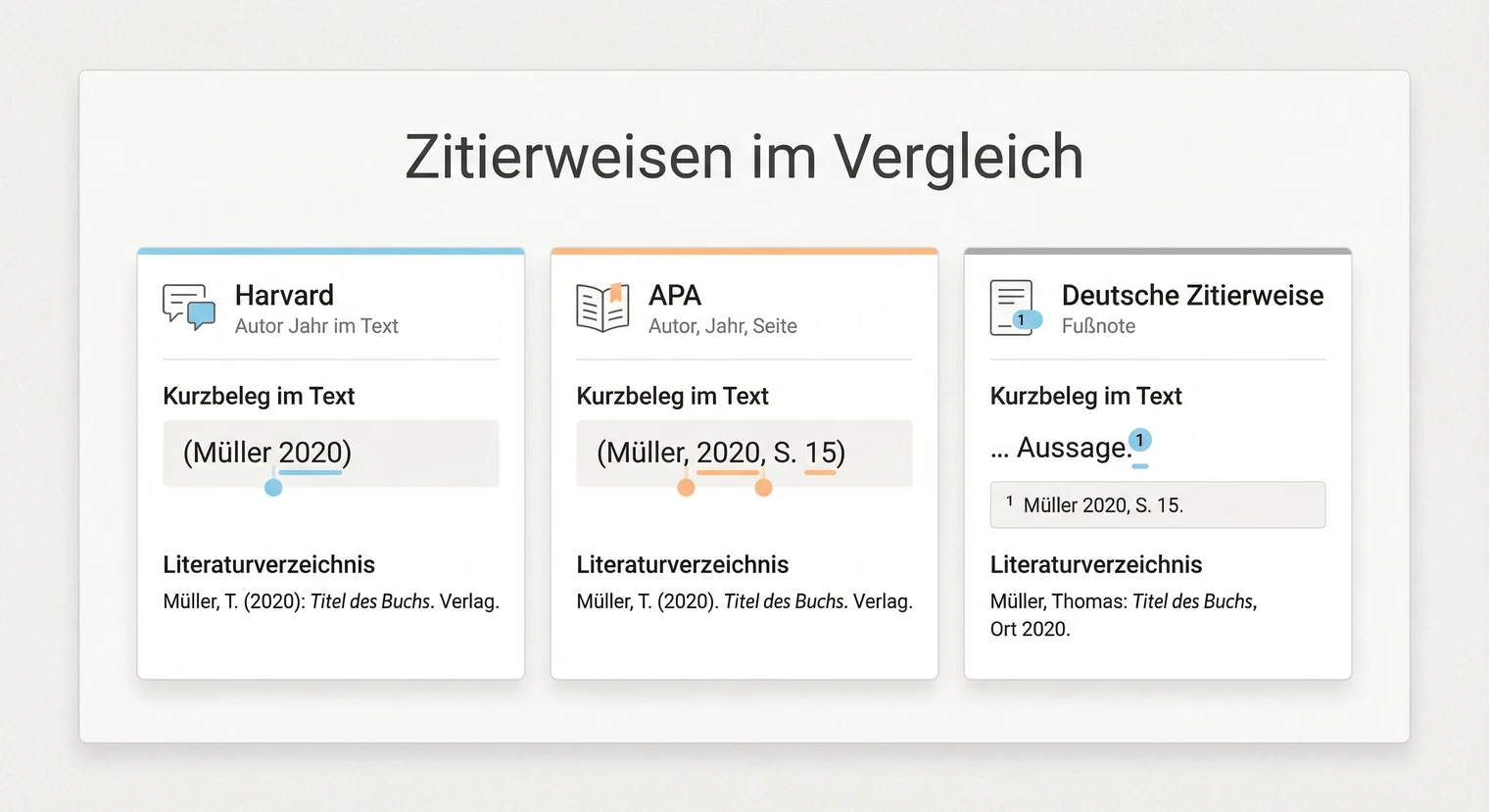
Task: Click the blue footnote marker after Aussage
Action: pyautogui.click(x=1139, y=441)
